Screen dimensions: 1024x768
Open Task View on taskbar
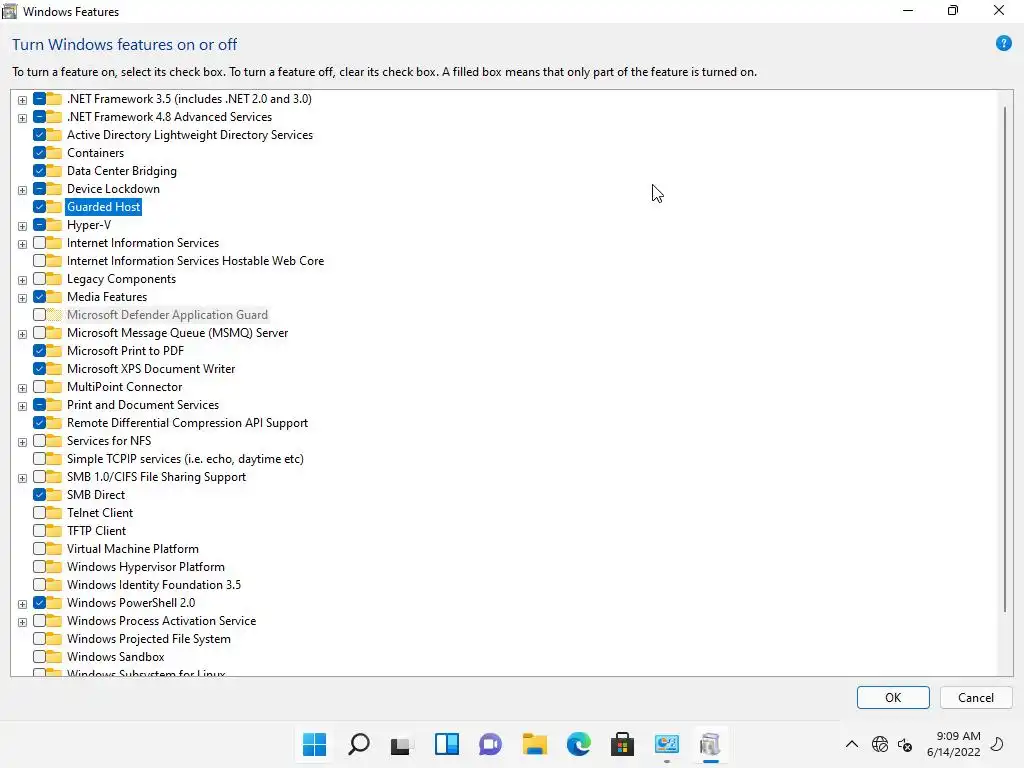(402, 744)
